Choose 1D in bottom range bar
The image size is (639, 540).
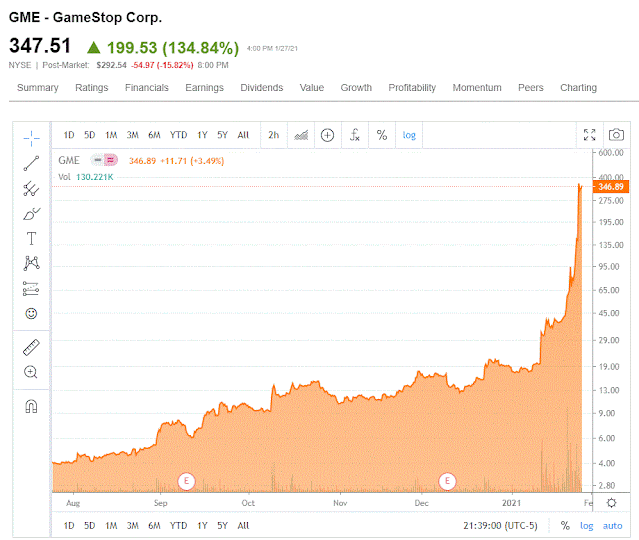pos(69,526)
